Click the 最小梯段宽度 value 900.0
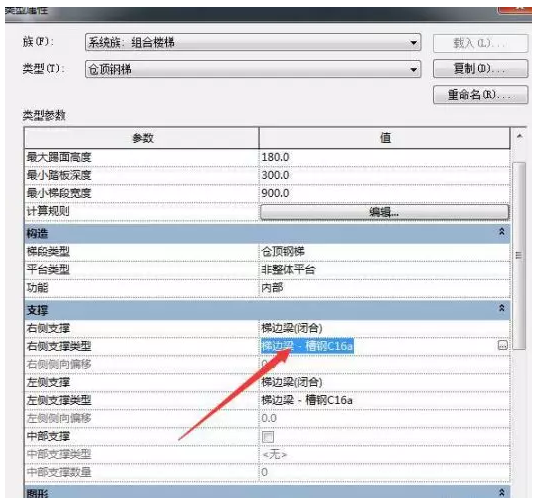Screen dimensions: 539x500 click(275, 193)
